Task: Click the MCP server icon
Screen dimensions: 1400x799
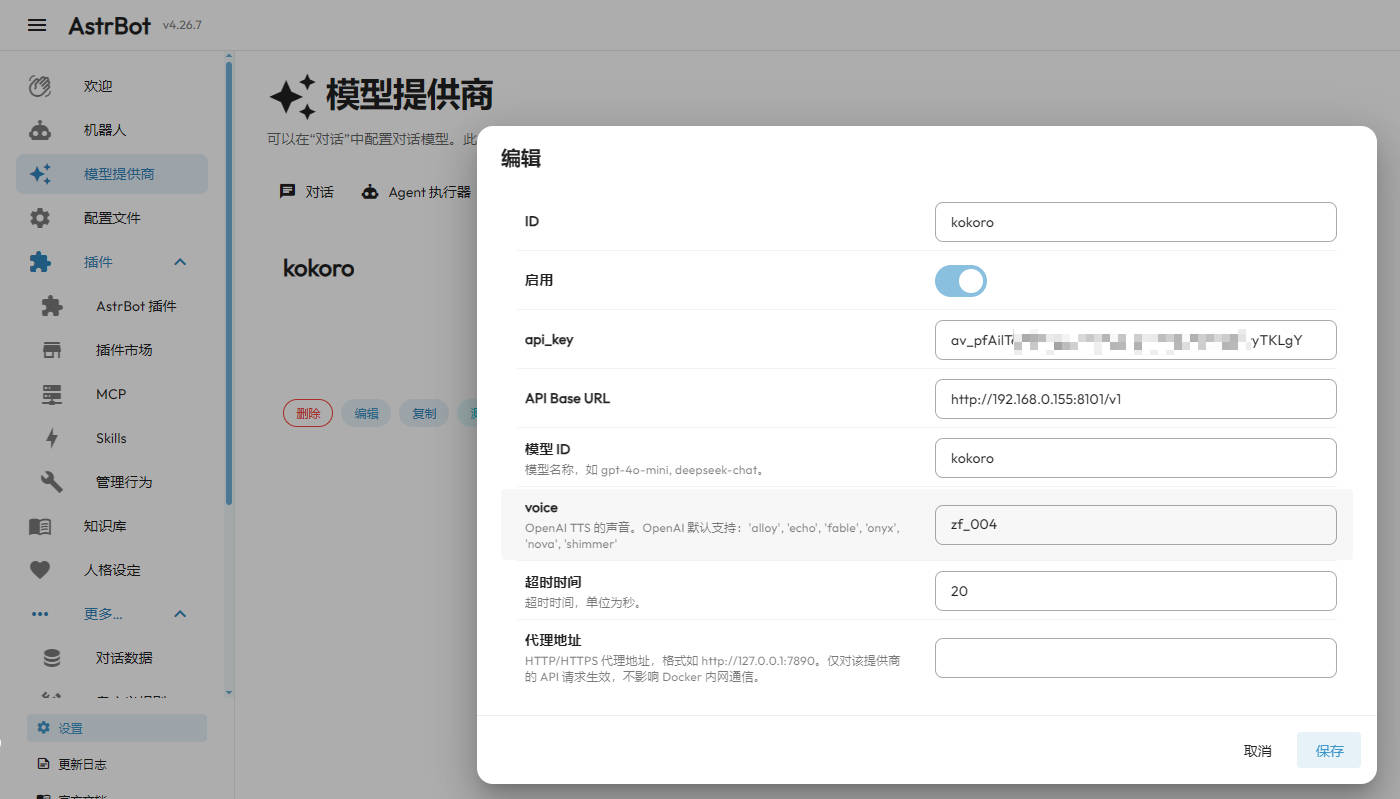Action: pos(52,394)
